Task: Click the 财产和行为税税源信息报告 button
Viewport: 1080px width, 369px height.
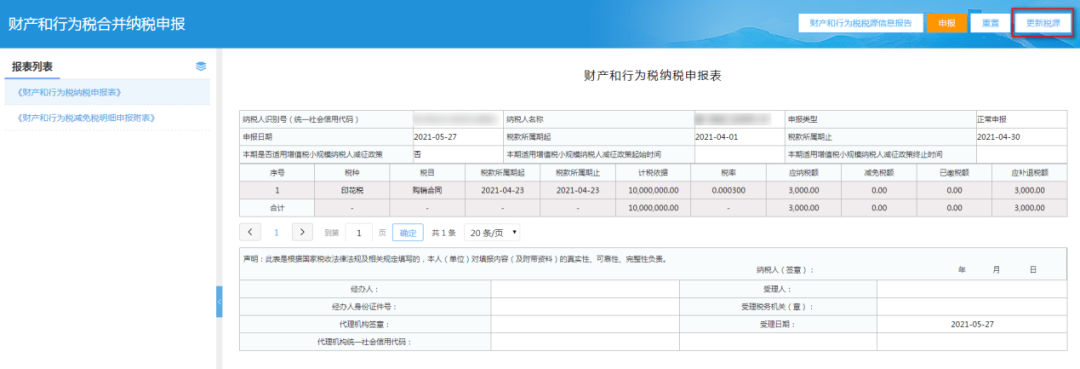Action: 860,23
